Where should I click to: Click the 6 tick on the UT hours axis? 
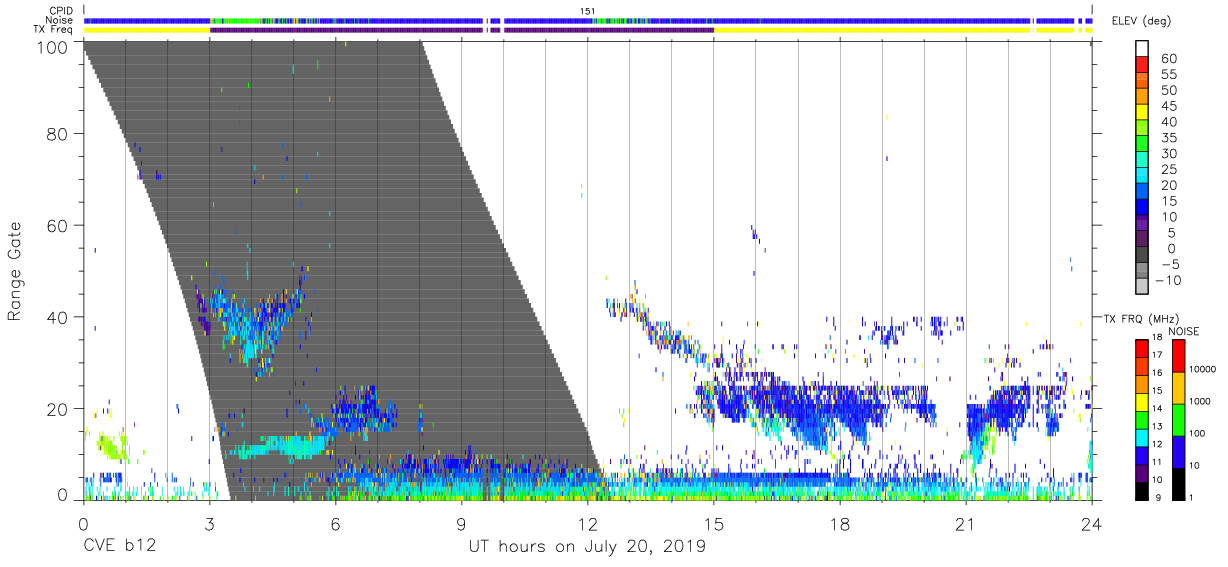pos(335,525)
